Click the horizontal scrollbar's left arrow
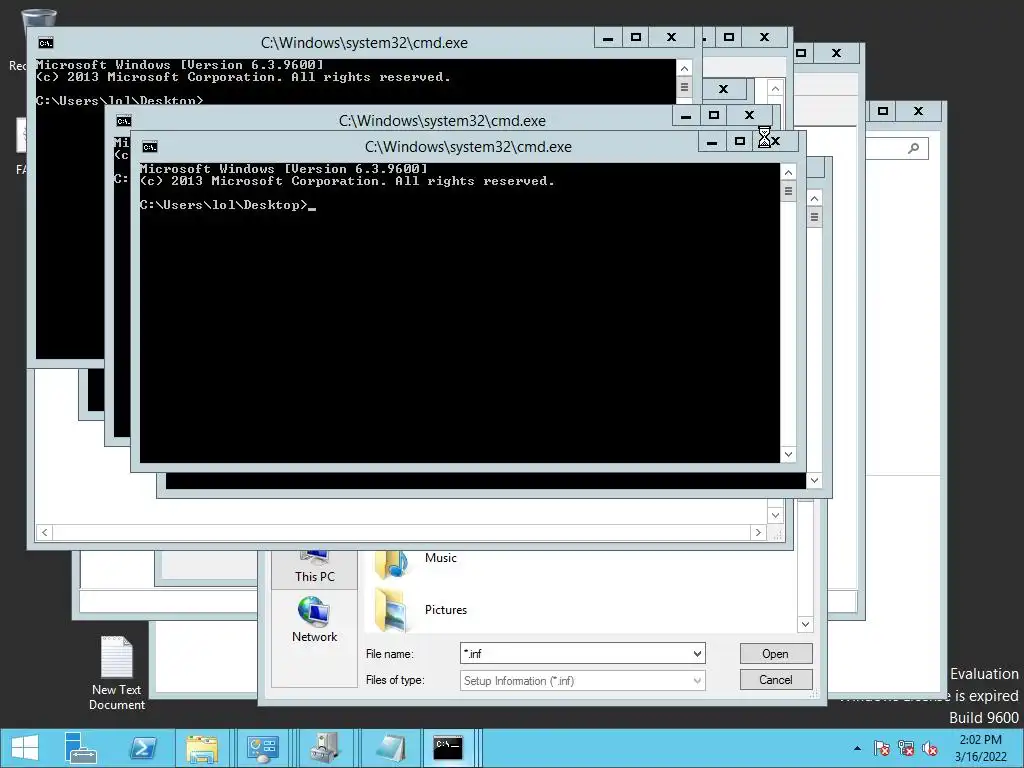The width and height of the screenshot is (1024, 768). coord(44,532)
